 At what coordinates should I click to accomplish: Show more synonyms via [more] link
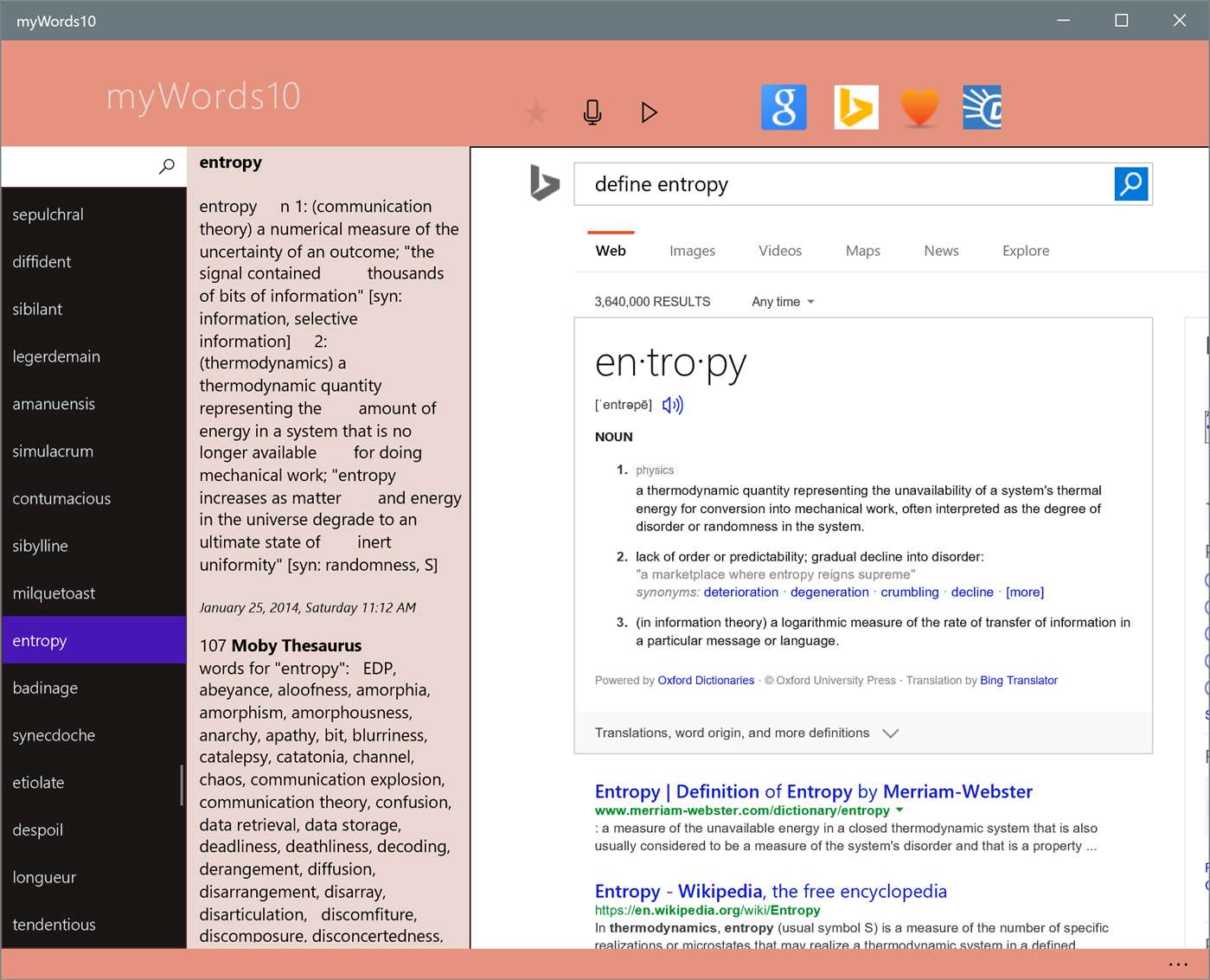pos(1025,592)
